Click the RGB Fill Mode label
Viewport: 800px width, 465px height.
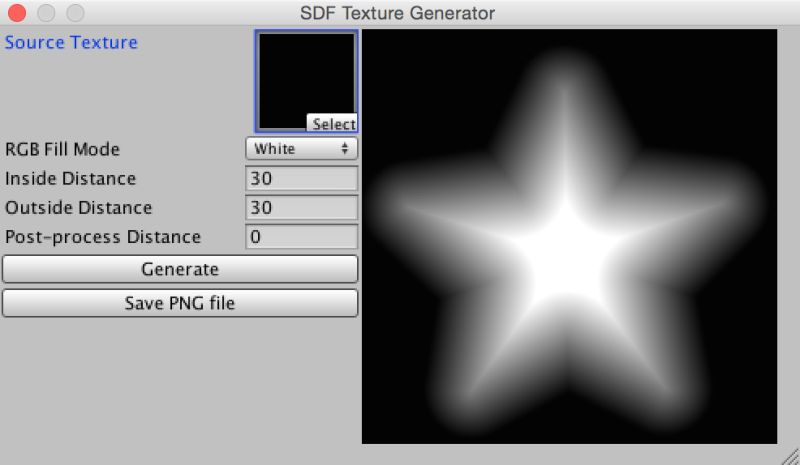(62, 150)
